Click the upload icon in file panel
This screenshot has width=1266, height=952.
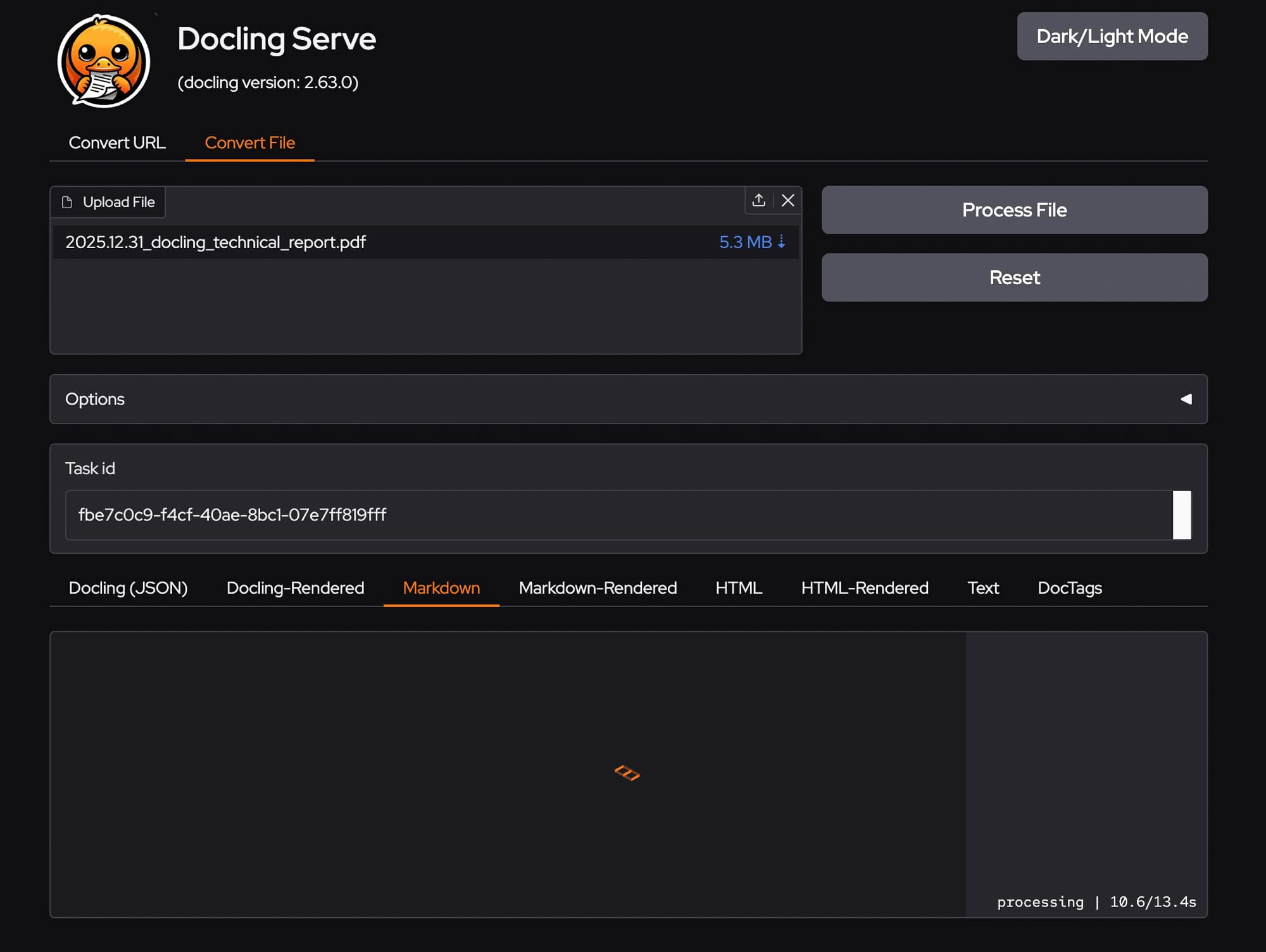(758, 201)
